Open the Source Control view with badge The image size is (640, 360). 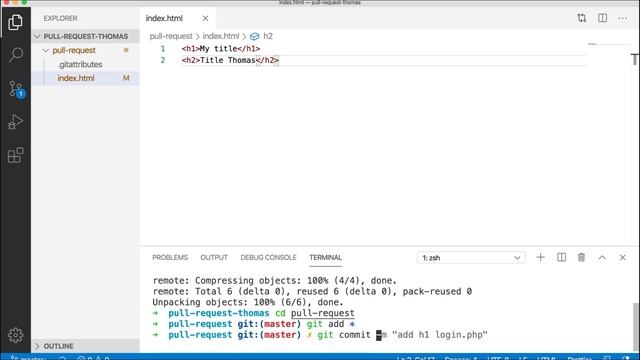[16, 89]
